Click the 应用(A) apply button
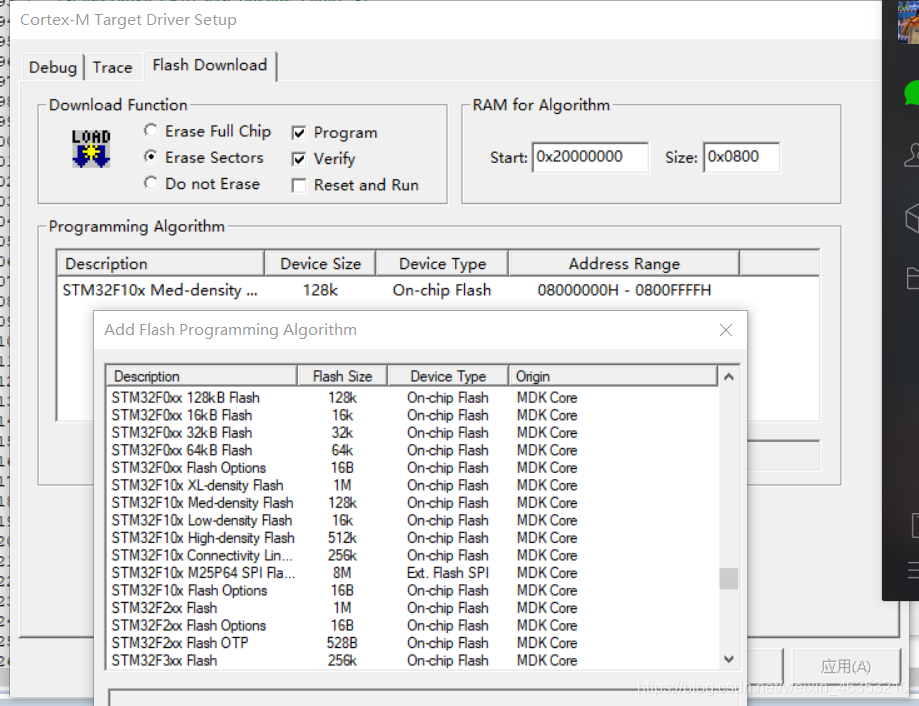Screen dimensions: 919x706 pos(845,666)
